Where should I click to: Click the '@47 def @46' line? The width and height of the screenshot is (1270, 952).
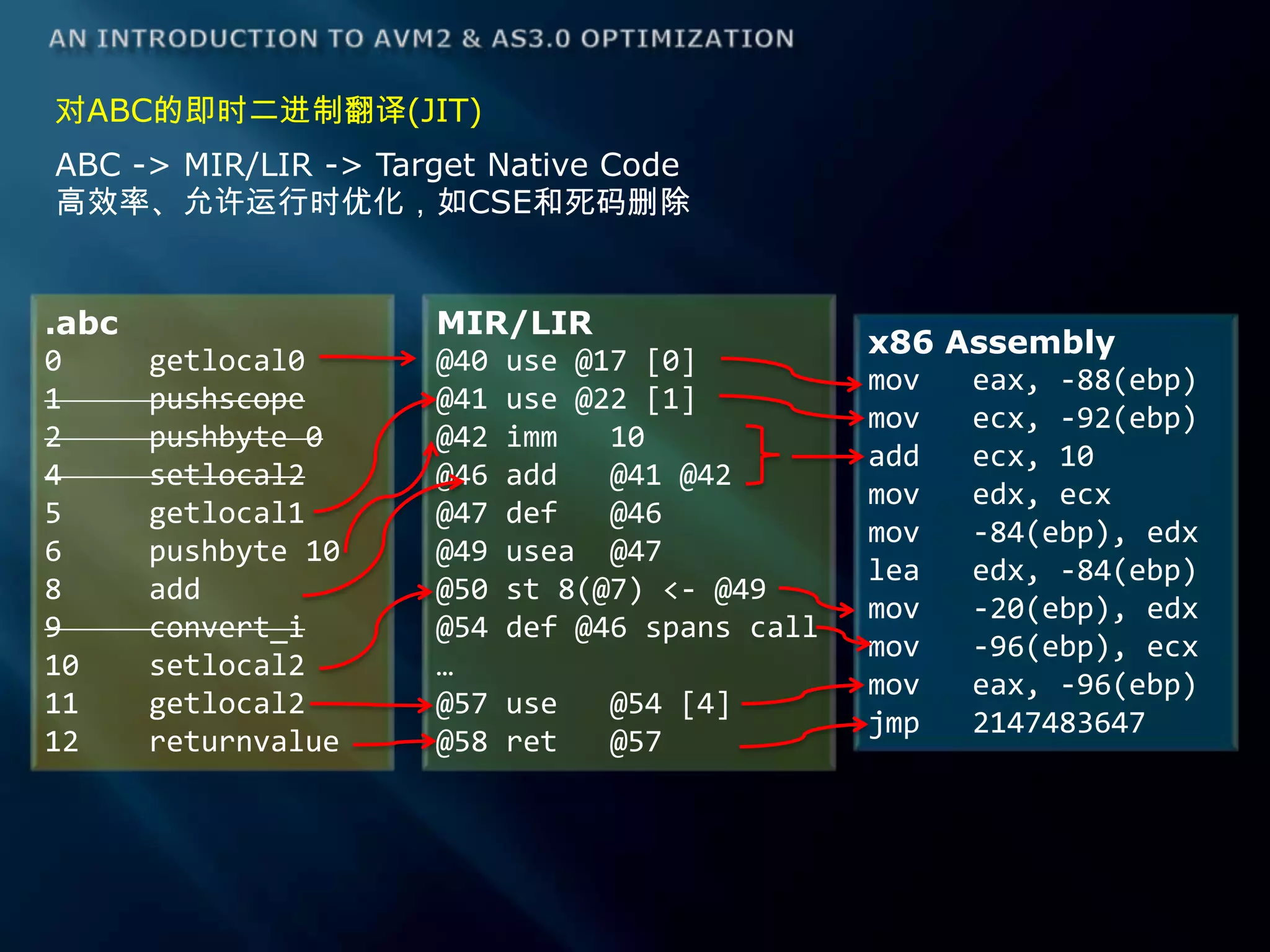[549, 514]
